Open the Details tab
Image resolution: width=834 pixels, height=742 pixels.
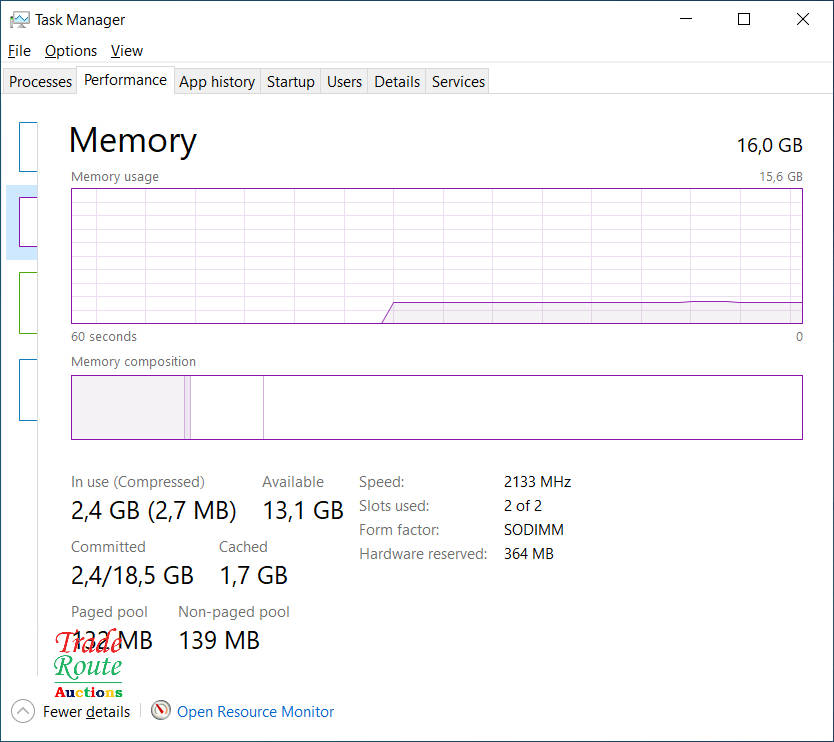tap(397, 82)
